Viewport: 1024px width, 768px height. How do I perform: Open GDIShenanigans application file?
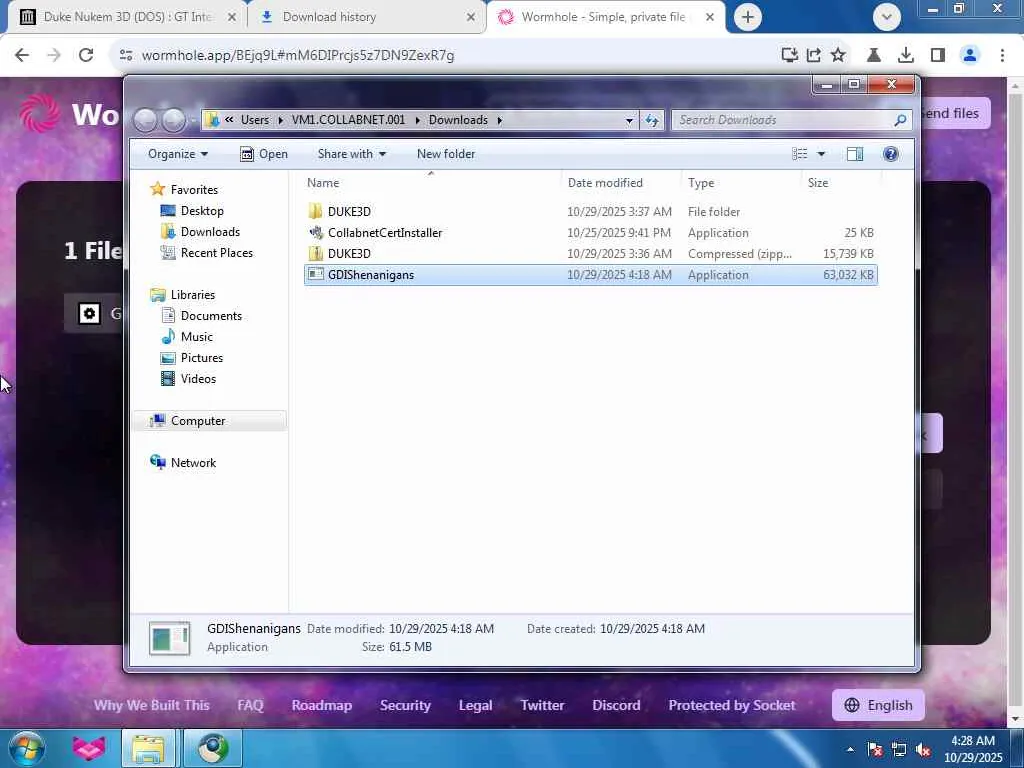(590, 275)
